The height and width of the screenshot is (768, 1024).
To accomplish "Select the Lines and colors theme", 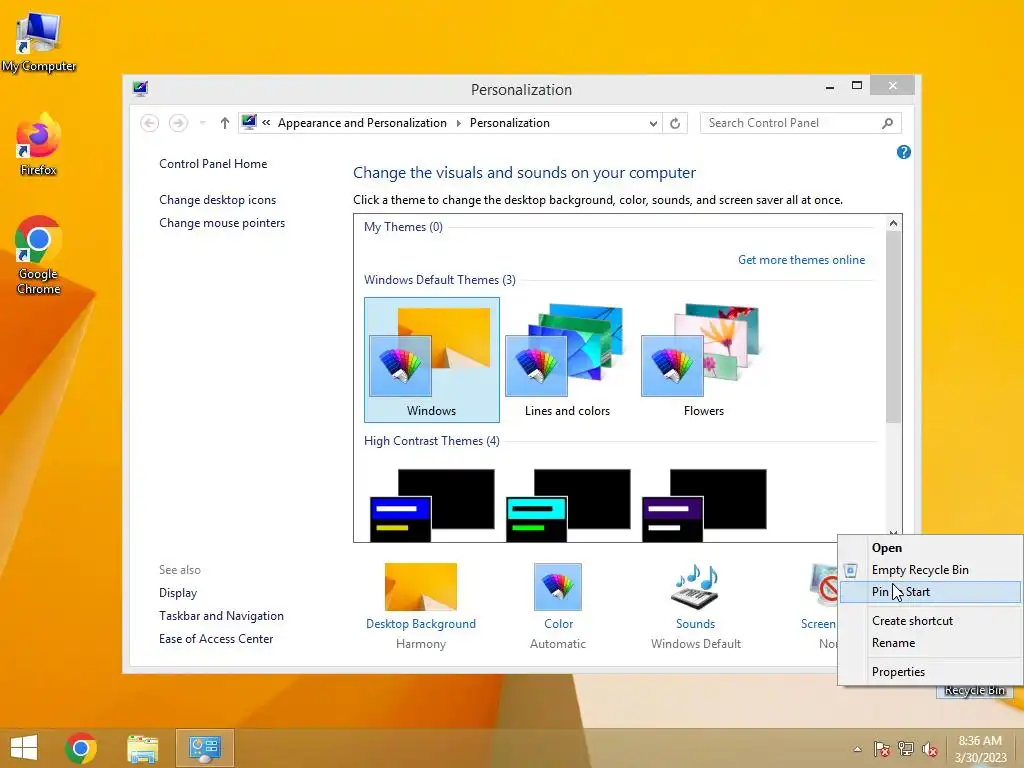I will [x=568, y=360].
